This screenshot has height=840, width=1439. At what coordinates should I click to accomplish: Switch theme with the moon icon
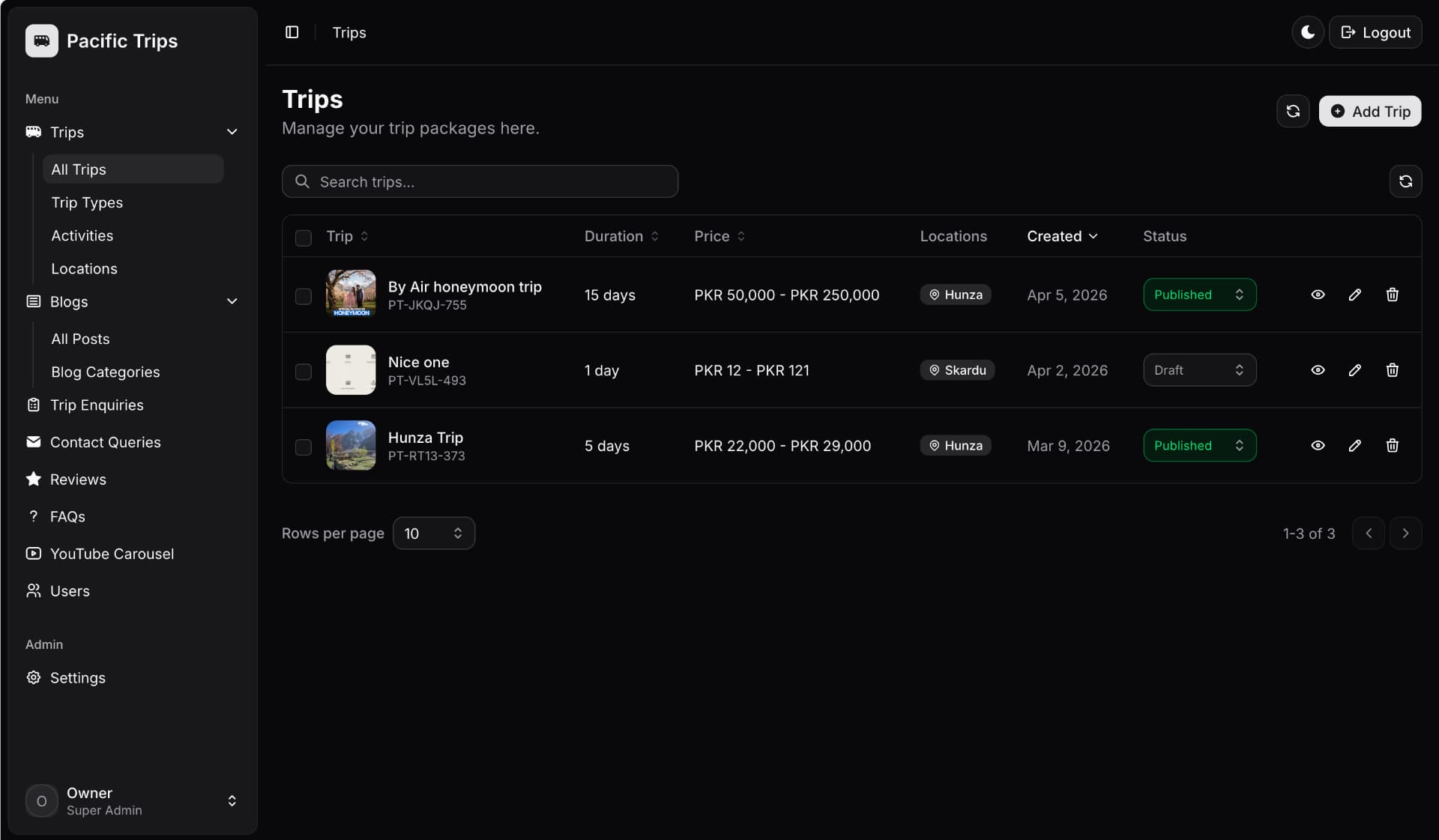pos(1308,32)
